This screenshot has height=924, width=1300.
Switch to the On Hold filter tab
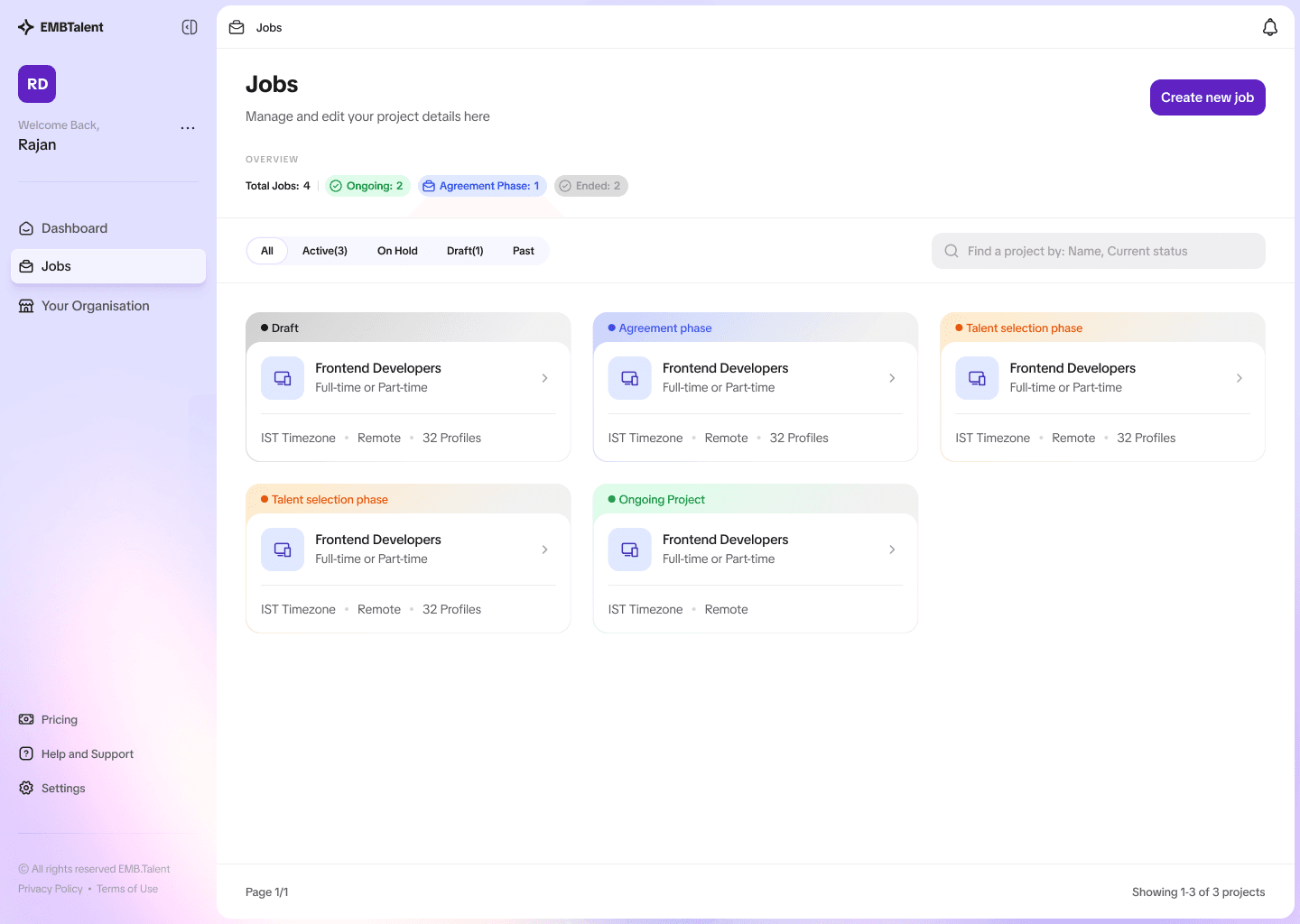pyautogui.click(x=397, y=250)
